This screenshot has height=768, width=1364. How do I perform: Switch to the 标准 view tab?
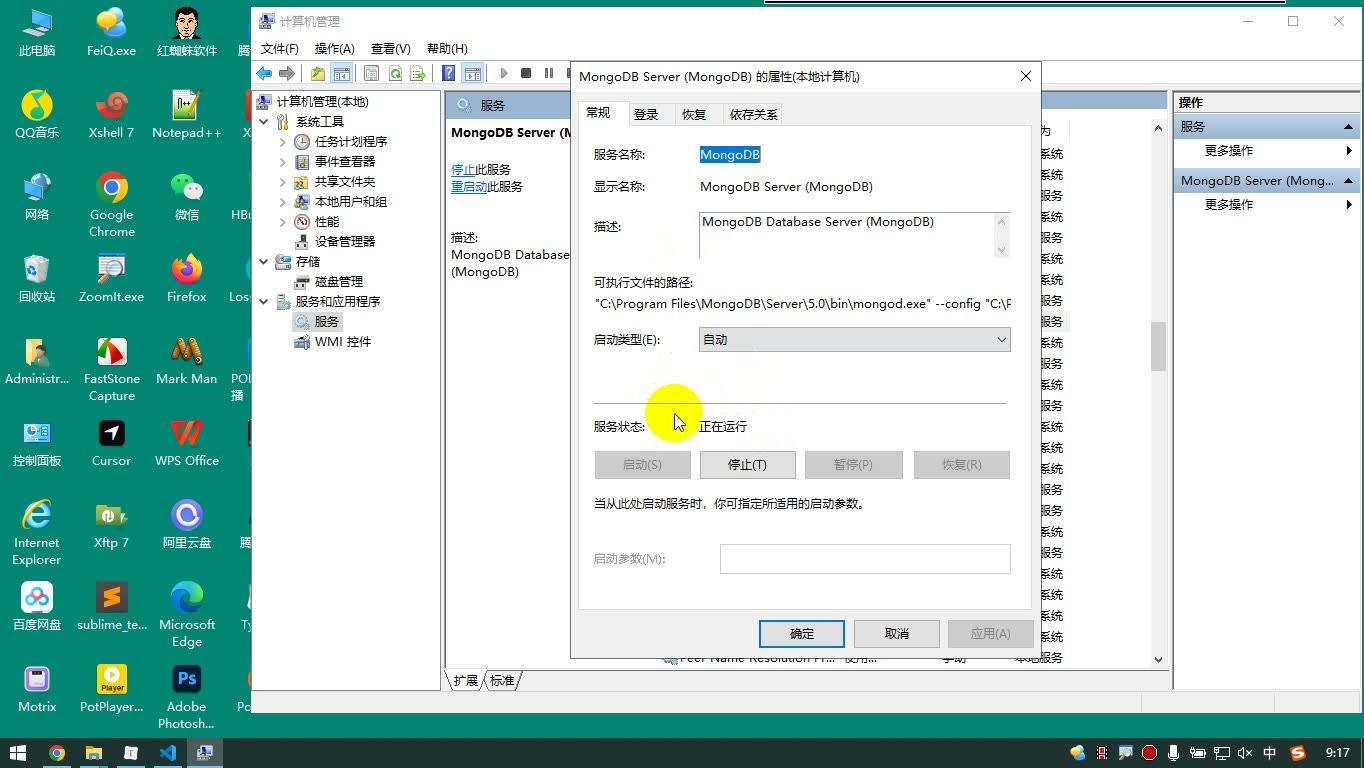(501, 681)
